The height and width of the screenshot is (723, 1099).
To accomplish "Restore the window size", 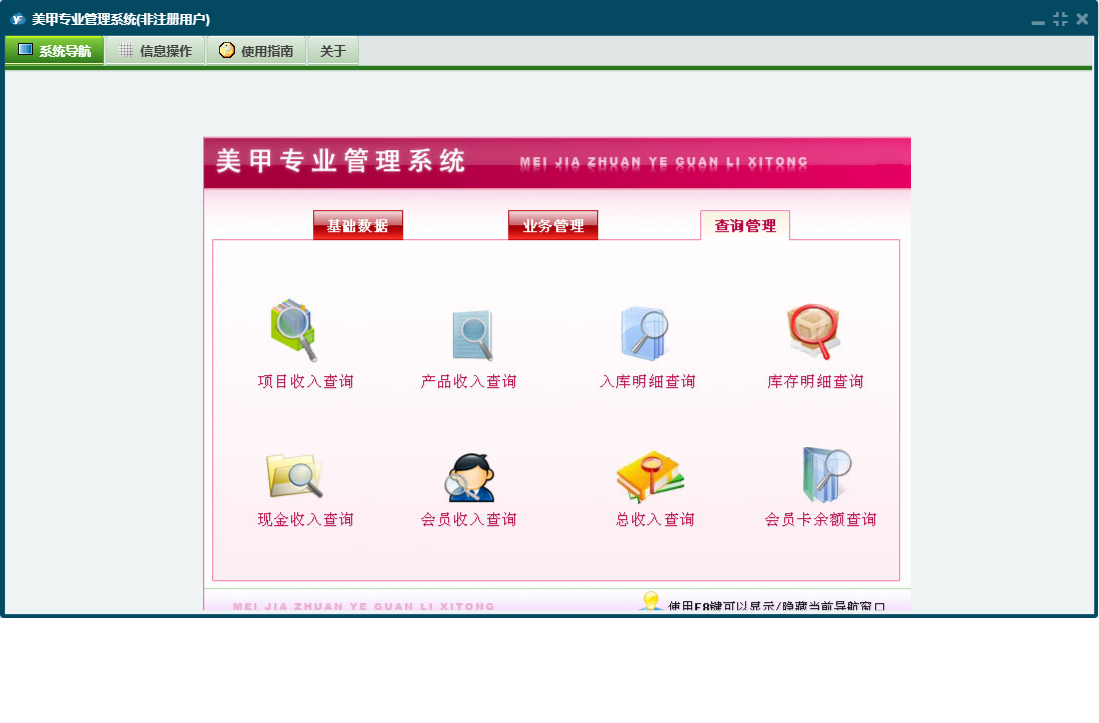I will point(1060,19).
